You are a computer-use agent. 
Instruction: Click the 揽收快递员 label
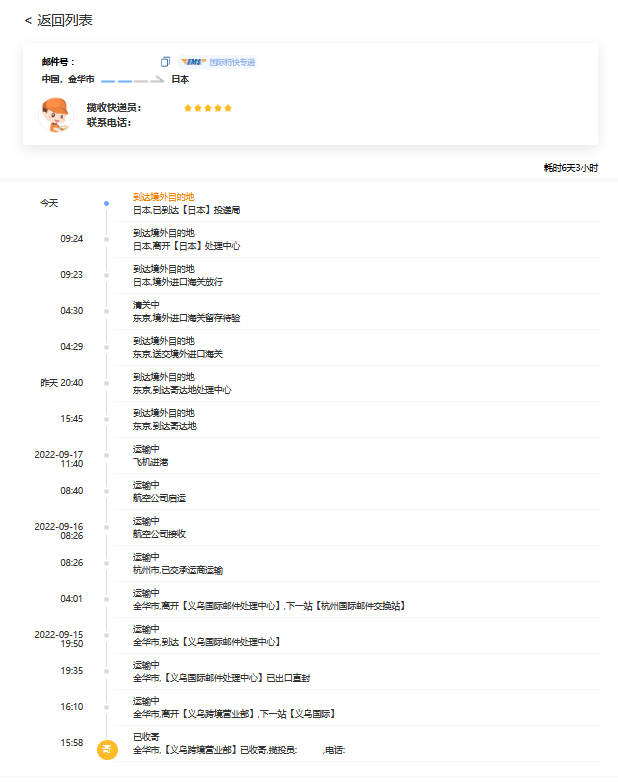(113, 108)
